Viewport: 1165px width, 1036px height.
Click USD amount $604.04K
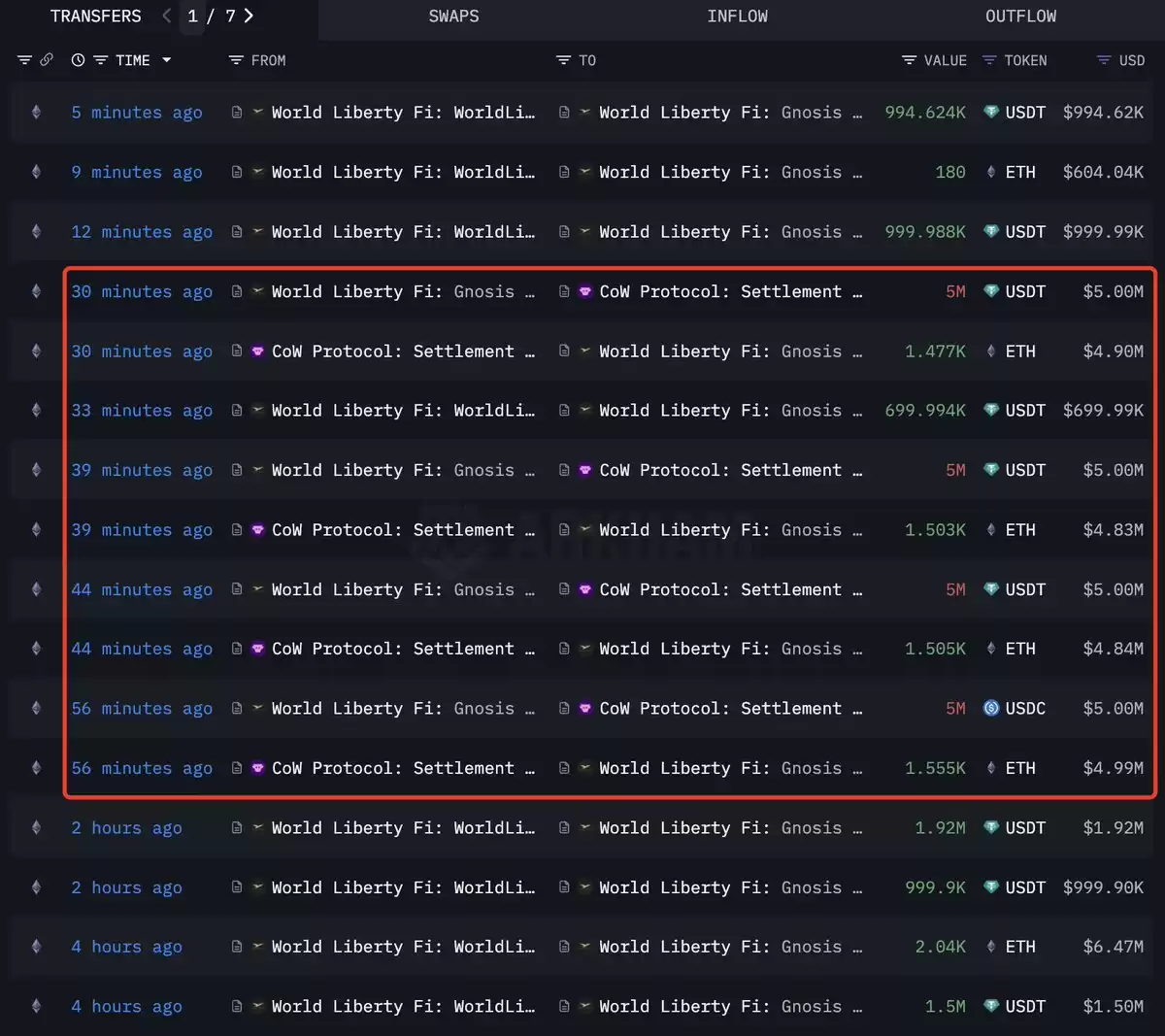point(1103,173)
